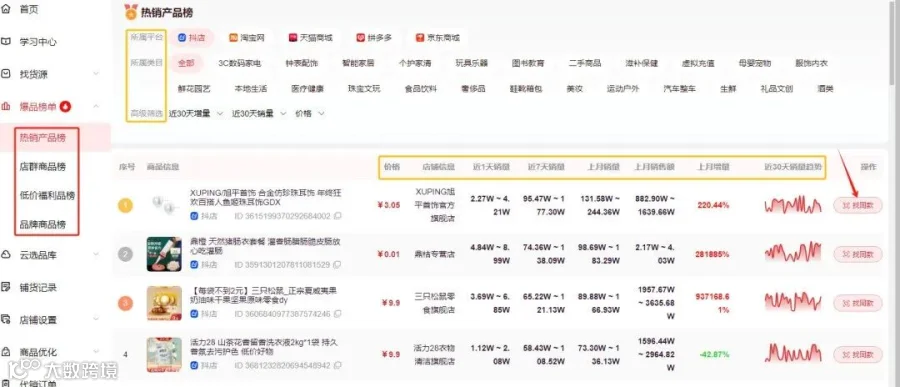Click the 店铺设置 icon in sidebar

click(x=6, y=319)
